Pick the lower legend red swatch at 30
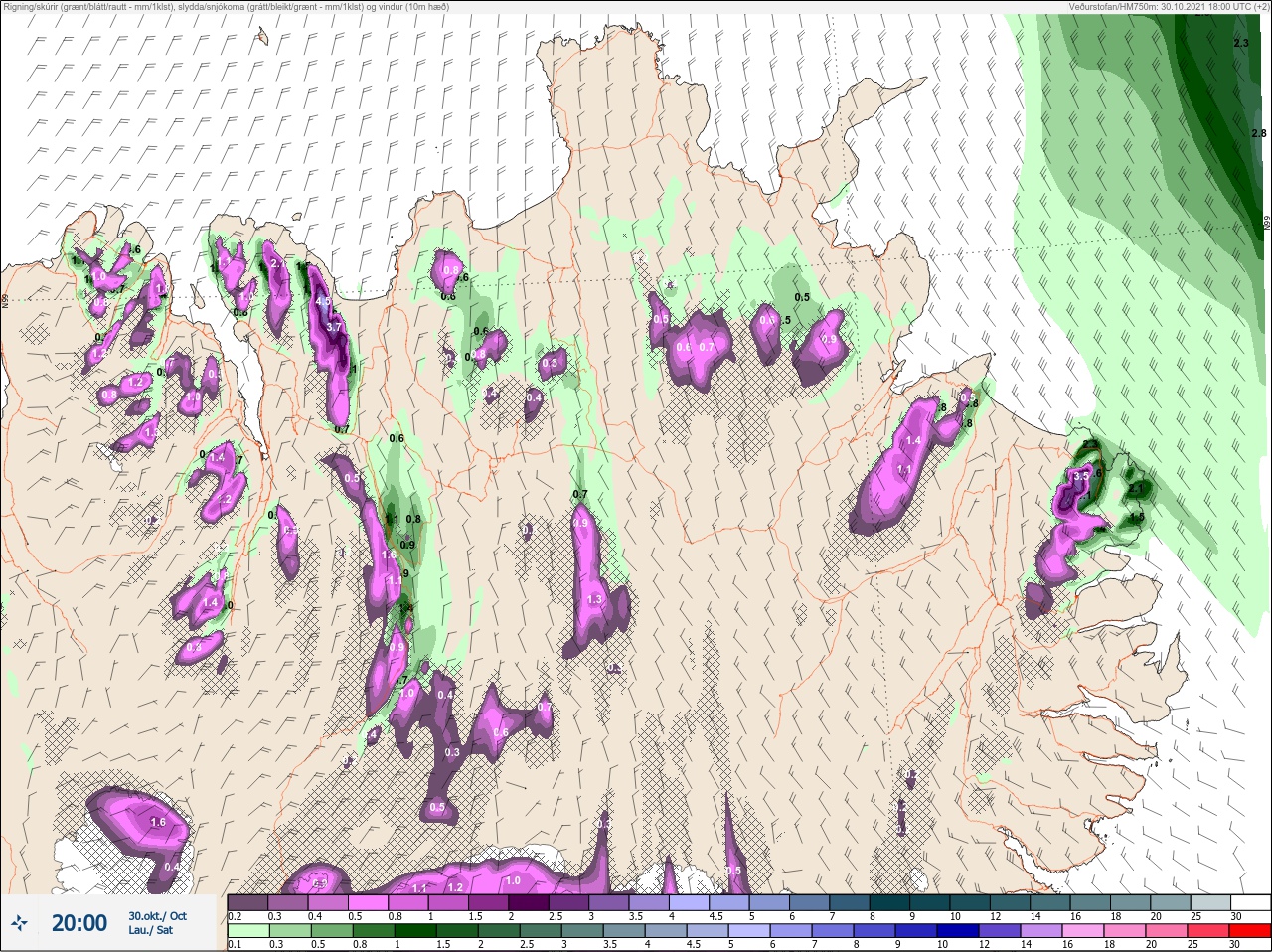The width and height of the screenshot is (1272, 952). tap(1250, 931)
